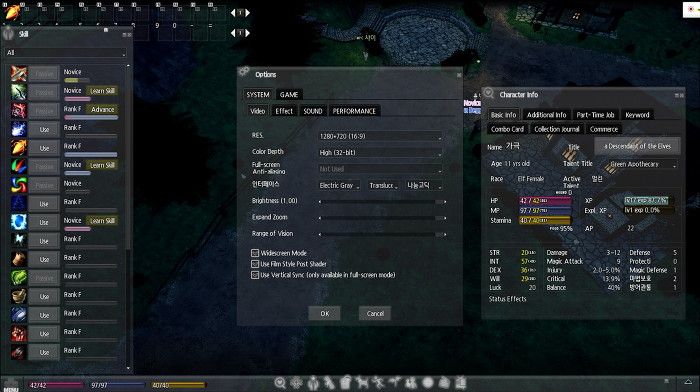Select the multicolor pinwheel skill icon
Viewport: 700px width, 392px height.
[x=19, y=184]
